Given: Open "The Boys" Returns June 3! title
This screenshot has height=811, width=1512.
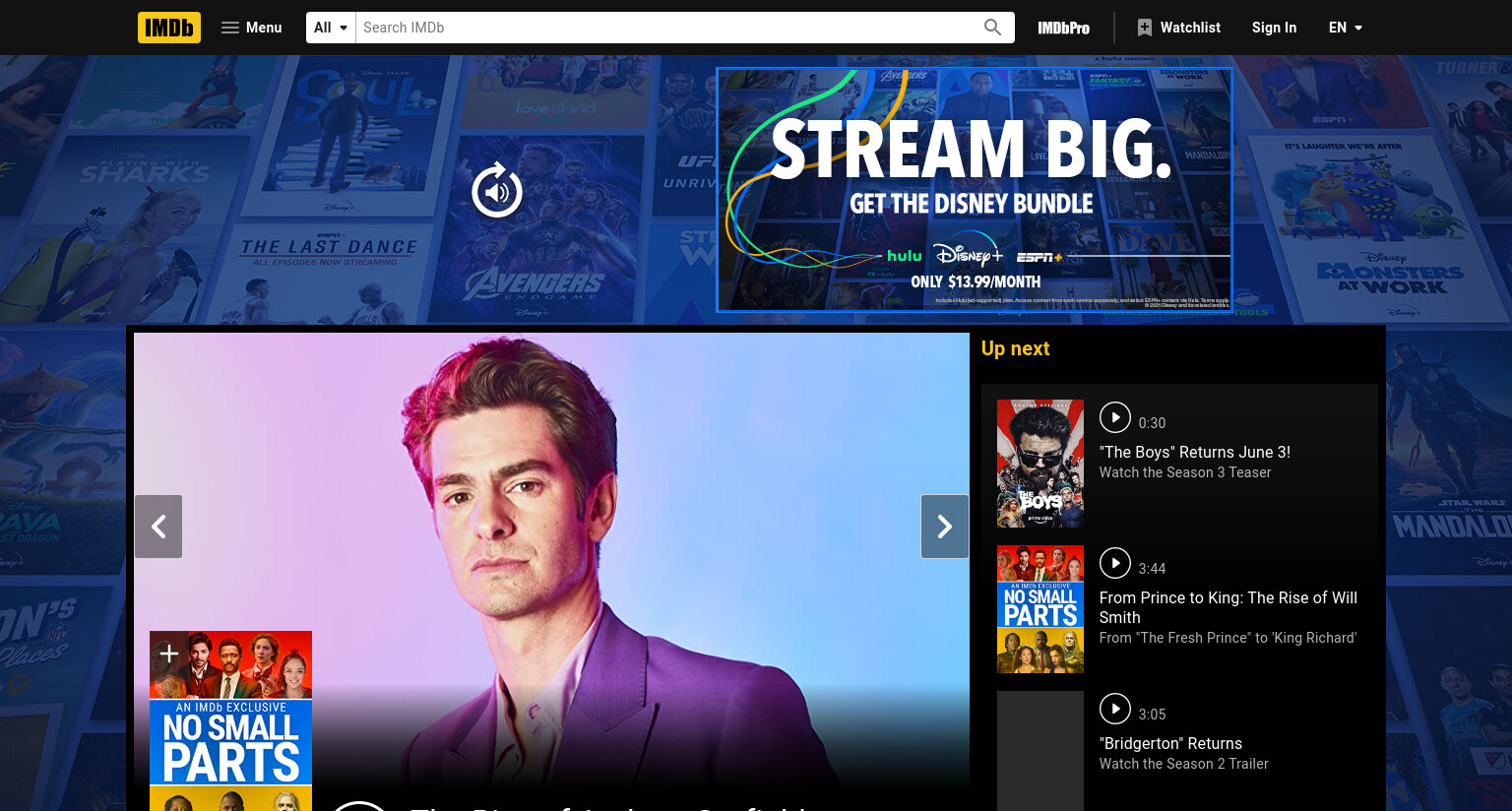Looking at the screenshot, I should tap(1195, 452).
